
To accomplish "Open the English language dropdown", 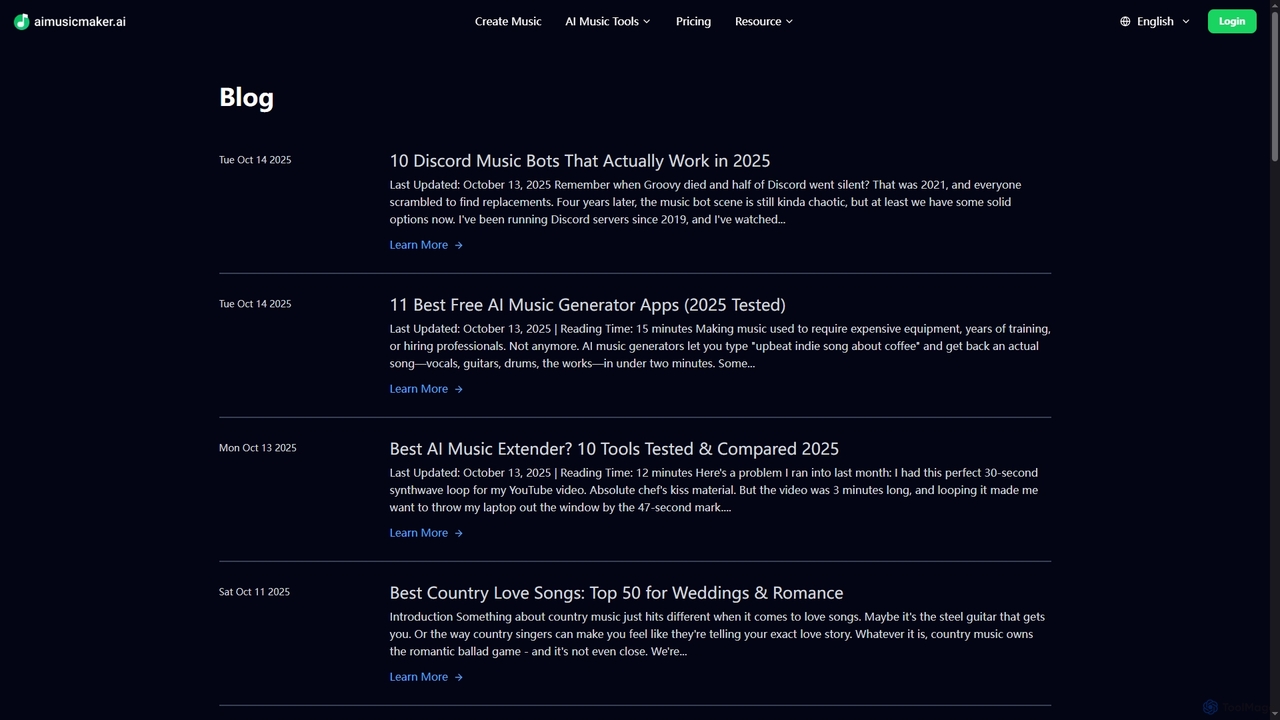I will tap(1155, 21).
